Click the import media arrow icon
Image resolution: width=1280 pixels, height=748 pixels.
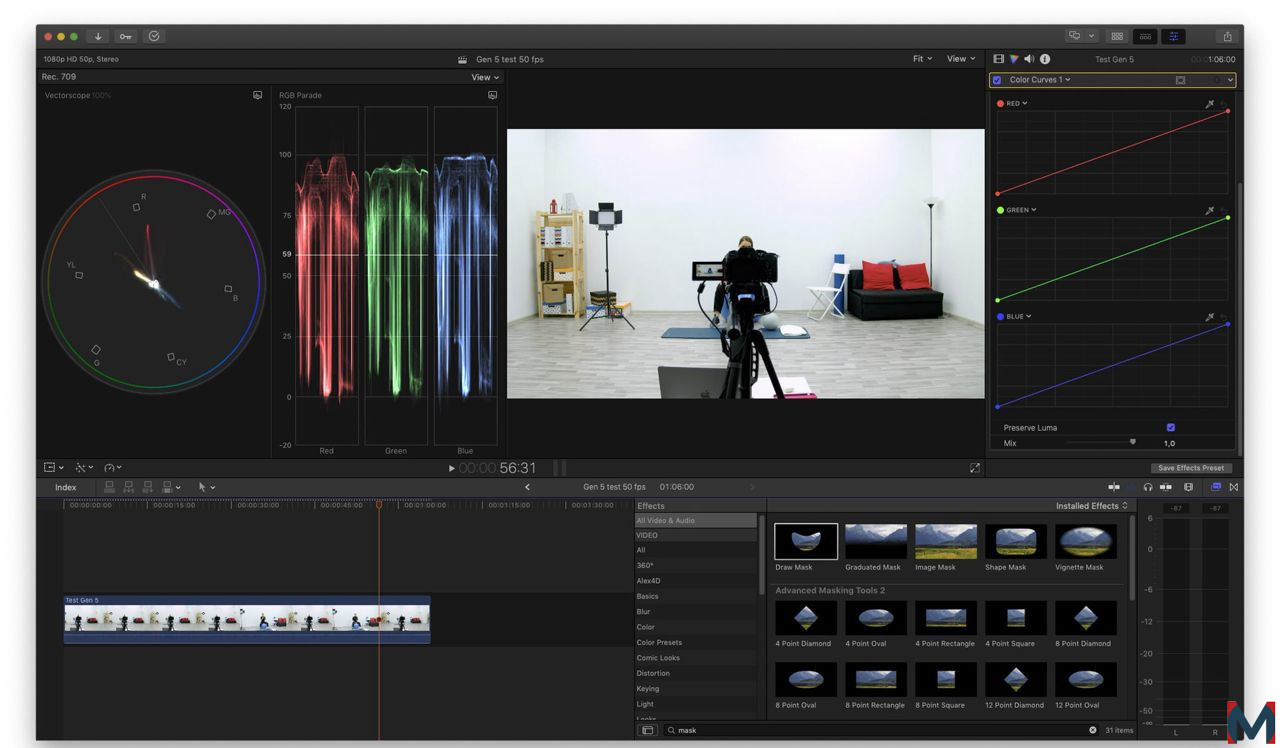pyautogui.click(x=98, y=36)
